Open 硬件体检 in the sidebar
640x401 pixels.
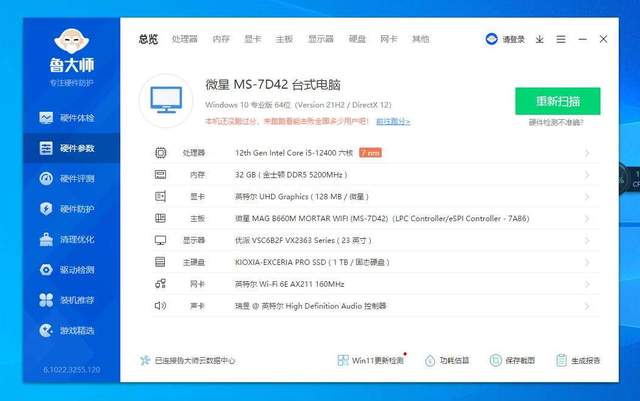coord(71,118)
